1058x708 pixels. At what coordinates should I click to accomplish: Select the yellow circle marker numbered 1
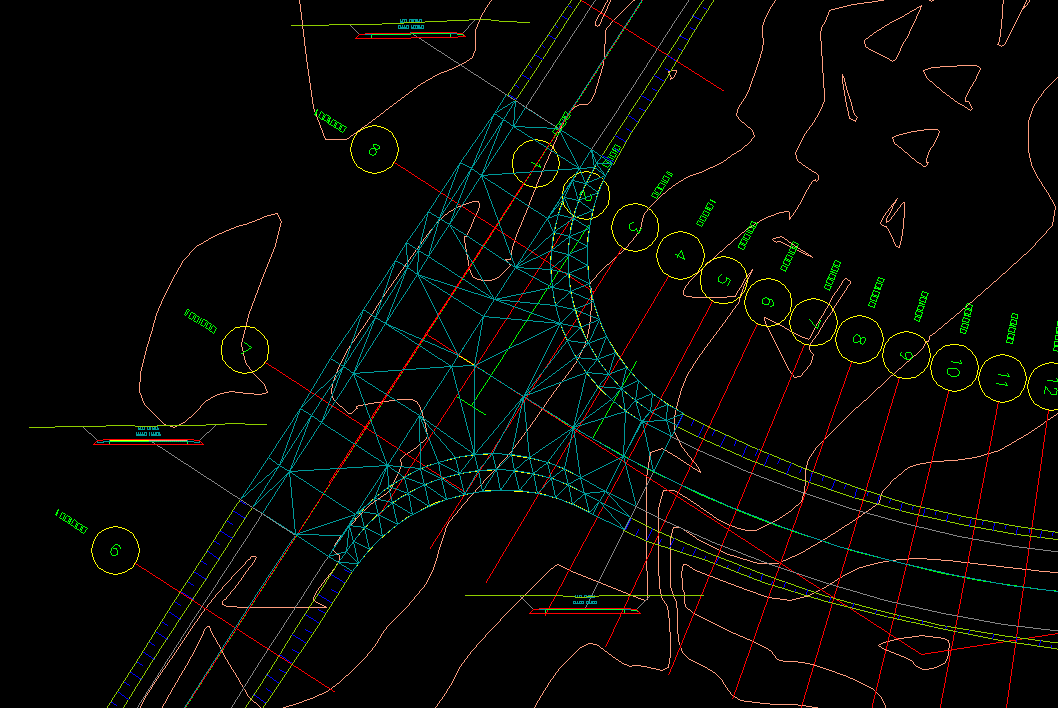(535, 163)
